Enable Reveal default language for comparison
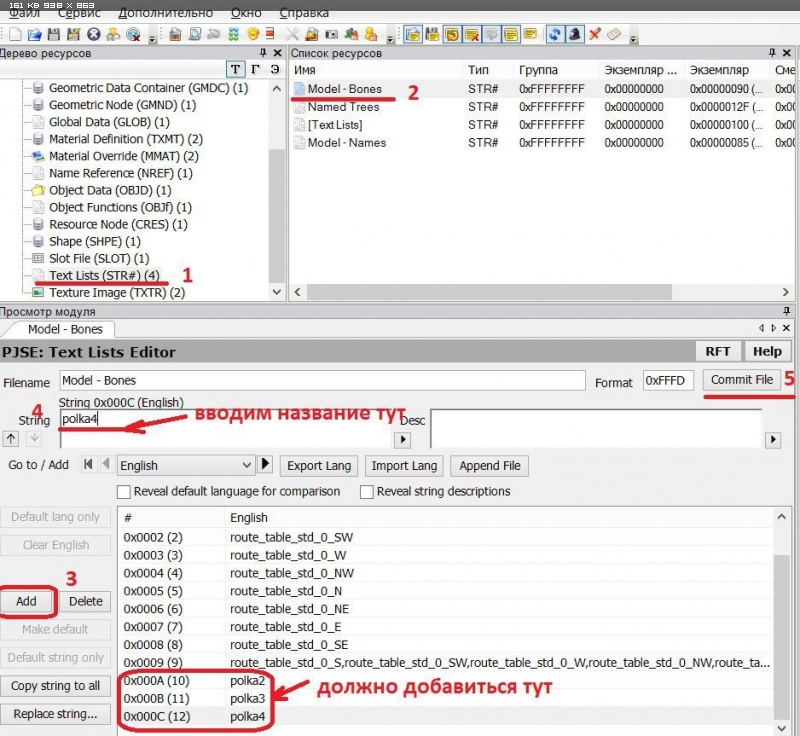 (124, 492)
